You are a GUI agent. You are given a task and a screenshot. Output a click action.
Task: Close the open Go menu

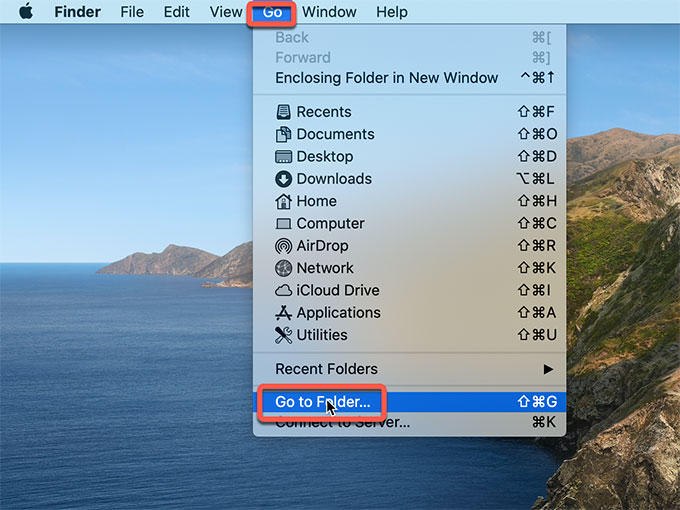tap(272, 12)
